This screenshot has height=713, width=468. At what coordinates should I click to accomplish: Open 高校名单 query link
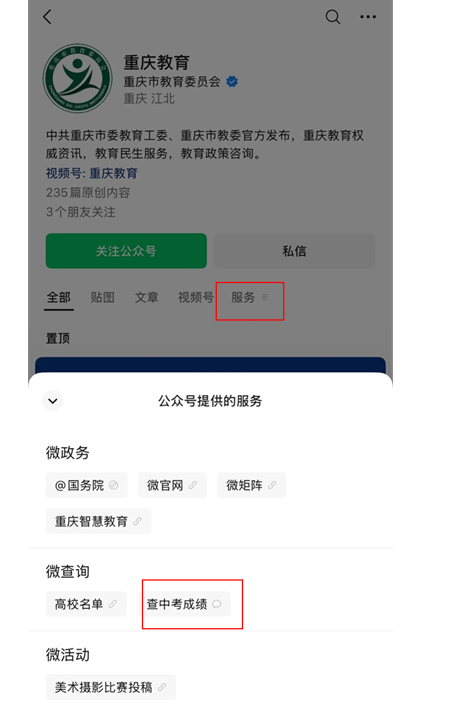click(86, 604)
